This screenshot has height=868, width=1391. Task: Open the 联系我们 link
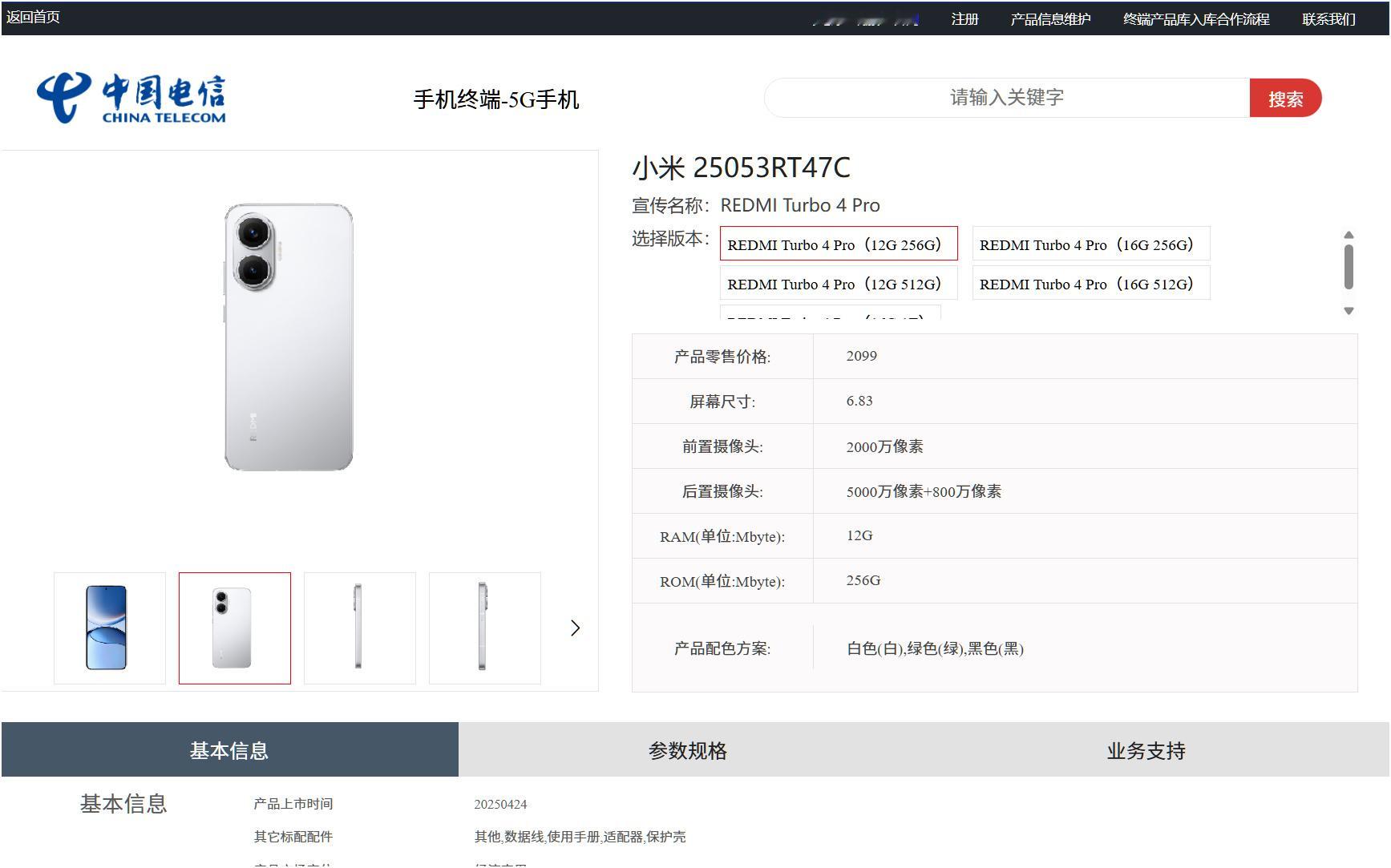tap(1329, 19)
